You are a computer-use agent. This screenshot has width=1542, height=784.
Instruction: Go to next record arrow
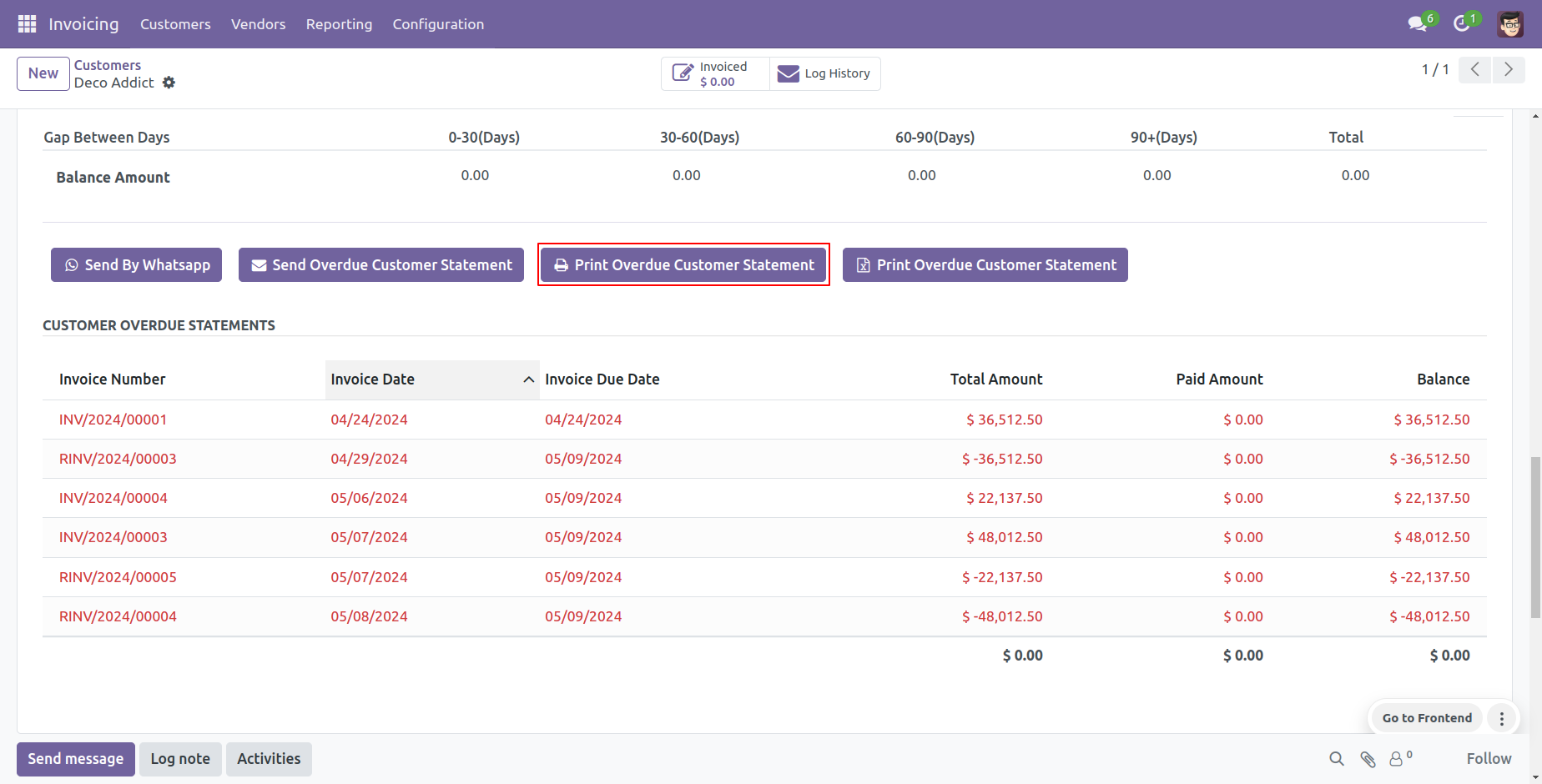point(1509,70)
